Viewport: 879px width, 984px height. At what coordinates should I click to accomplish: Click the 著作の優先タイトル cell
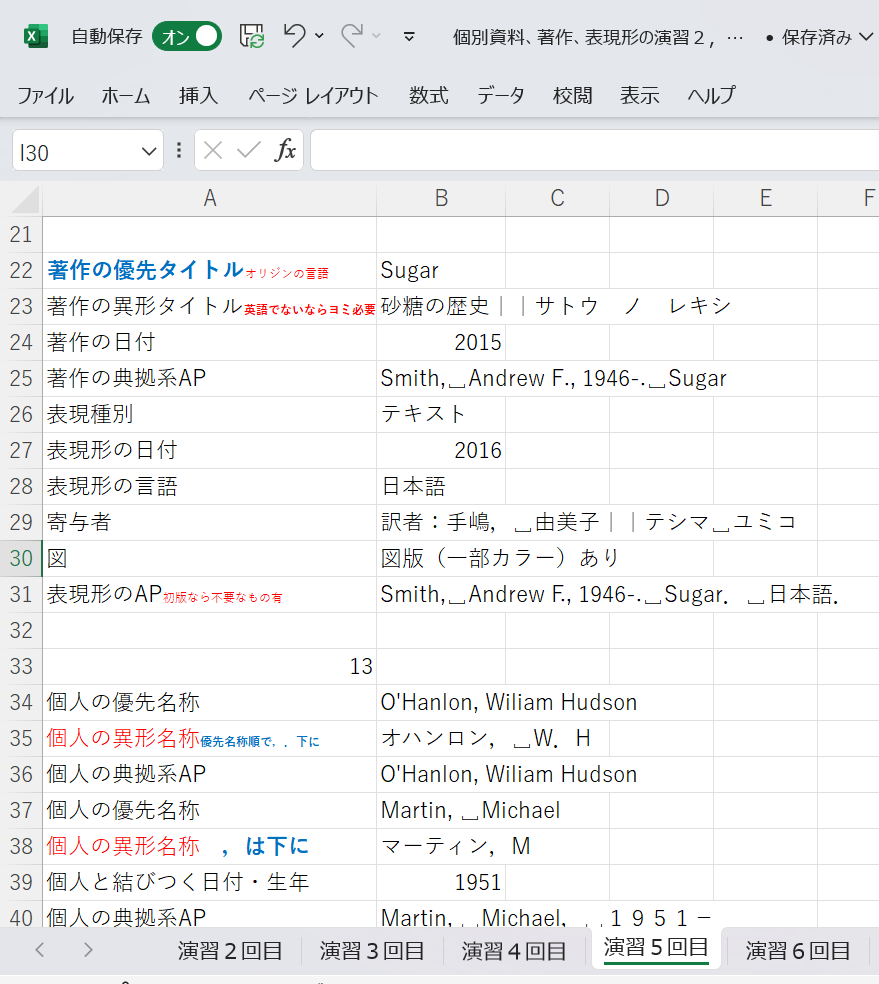(210, 270)
